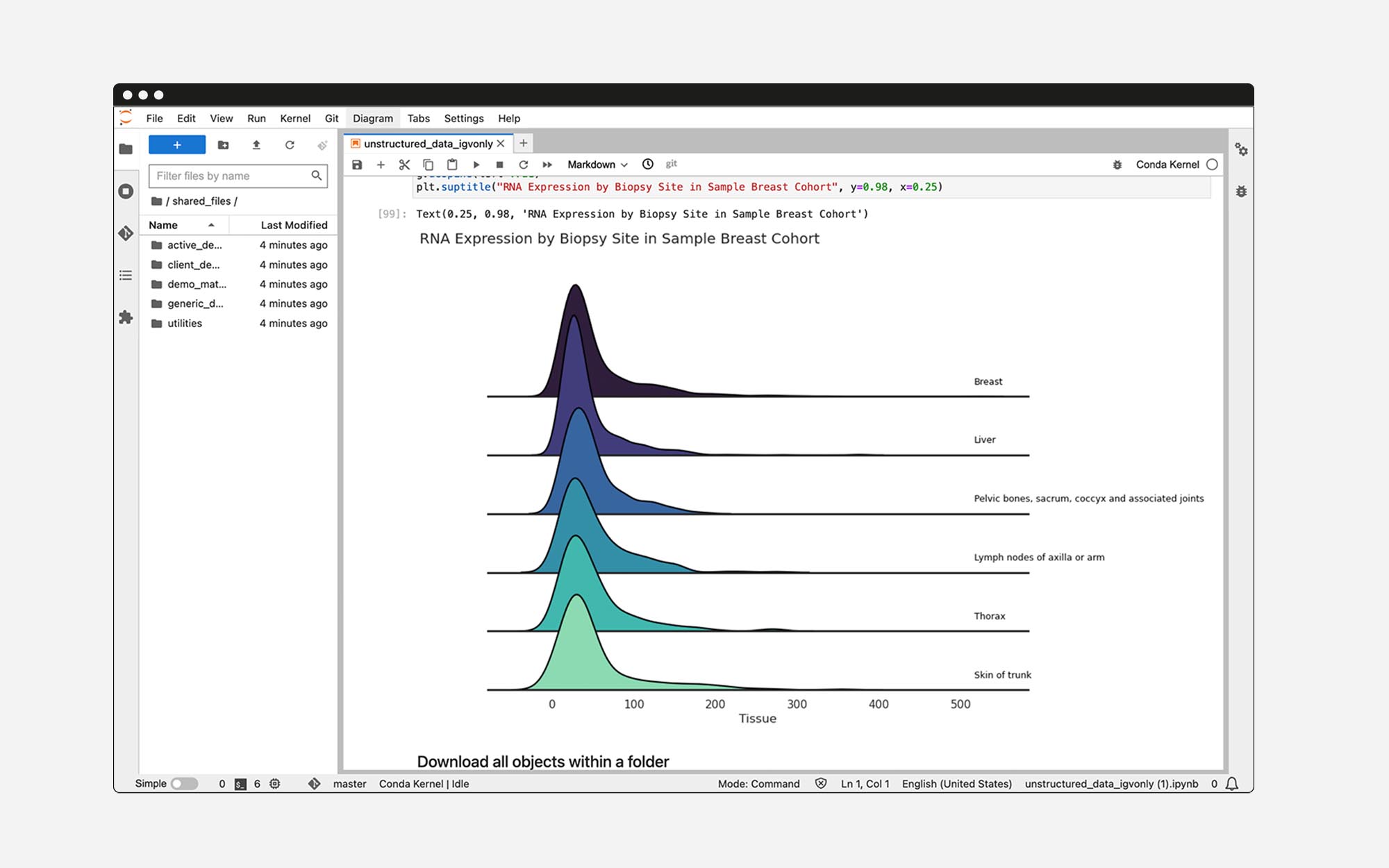The height and width of the screenshot is (868, 1389).
Task: Open the Kernel menu
Action: 295,118
